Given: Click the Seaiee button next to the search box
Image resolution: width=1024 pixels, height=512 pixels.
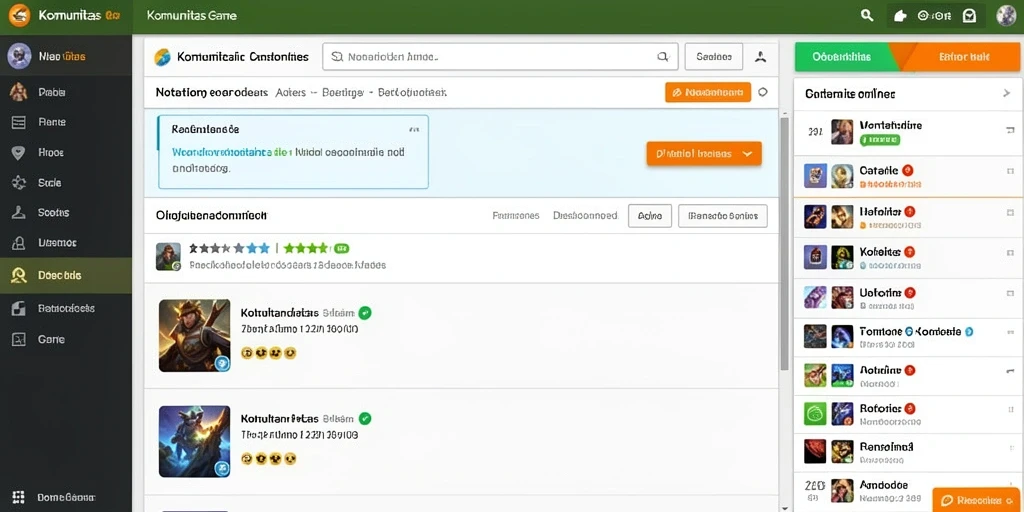Looking at the screenshot, I should pyautogui.click(x=713, y=57).
